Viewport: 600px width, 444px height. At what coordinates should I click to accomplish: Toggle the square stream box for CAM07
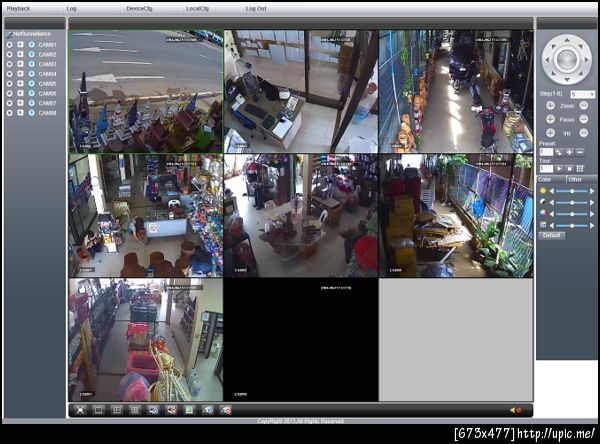pyautogui.click(x=20, y=103)
